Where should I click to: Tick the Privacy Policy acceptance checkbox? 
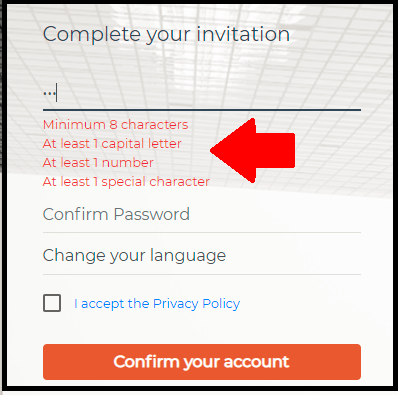52,303
